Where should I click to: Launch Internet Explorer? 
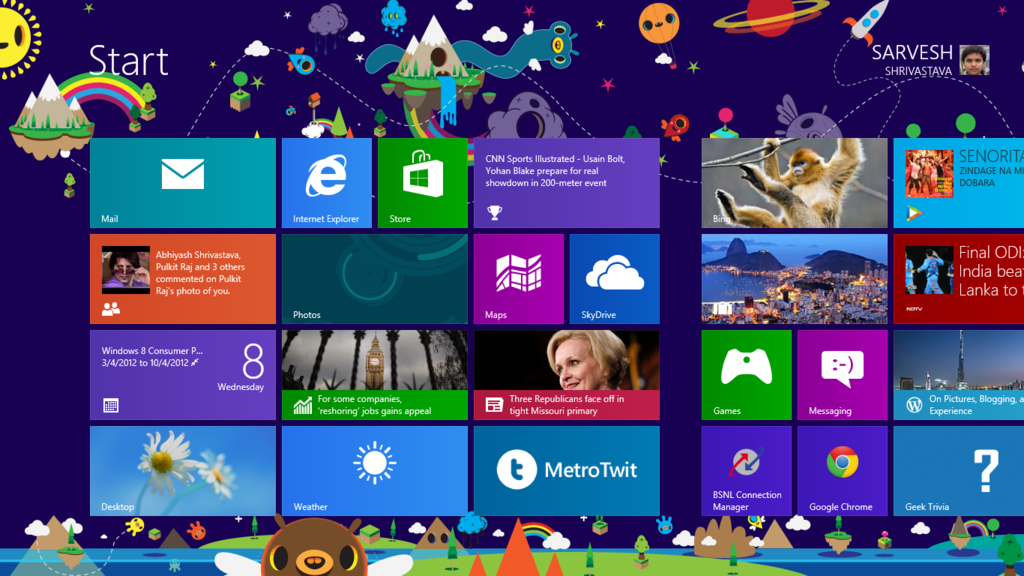[325, 182]
